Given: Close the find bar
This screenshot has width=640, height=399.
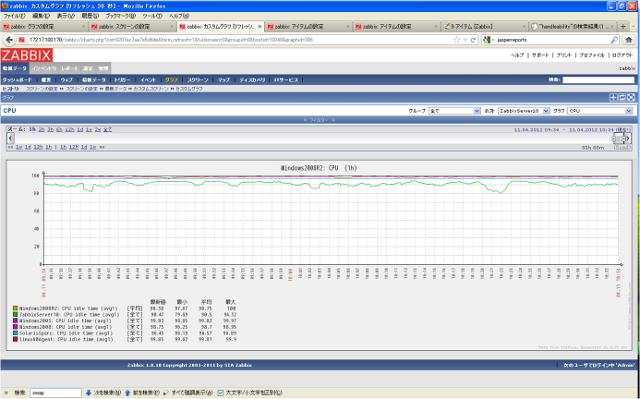Looking at the screenshot, I should tap(6, 393).
